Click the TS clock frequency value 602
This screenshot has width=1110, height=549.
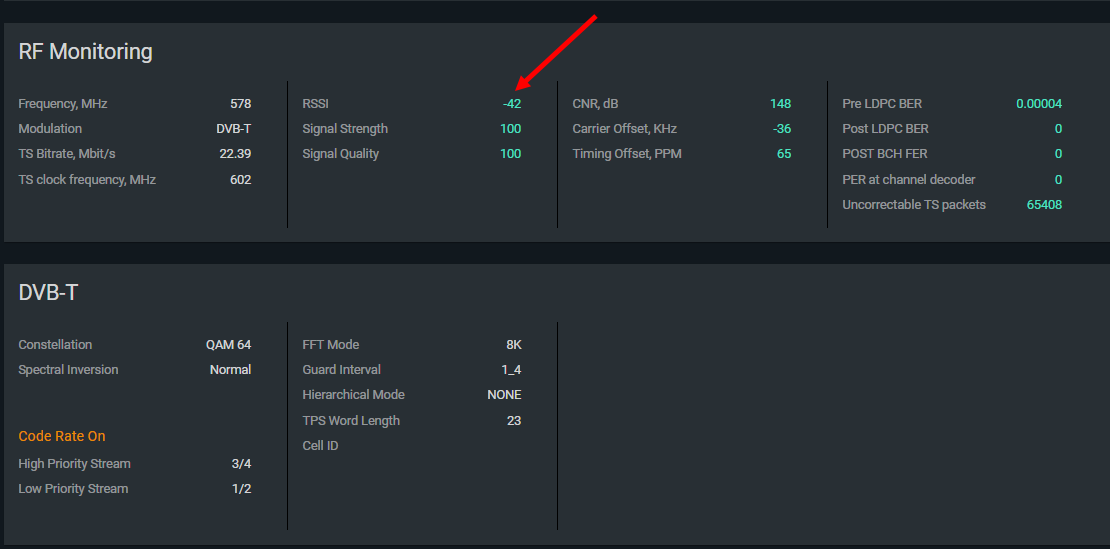(x=240, y=180)
